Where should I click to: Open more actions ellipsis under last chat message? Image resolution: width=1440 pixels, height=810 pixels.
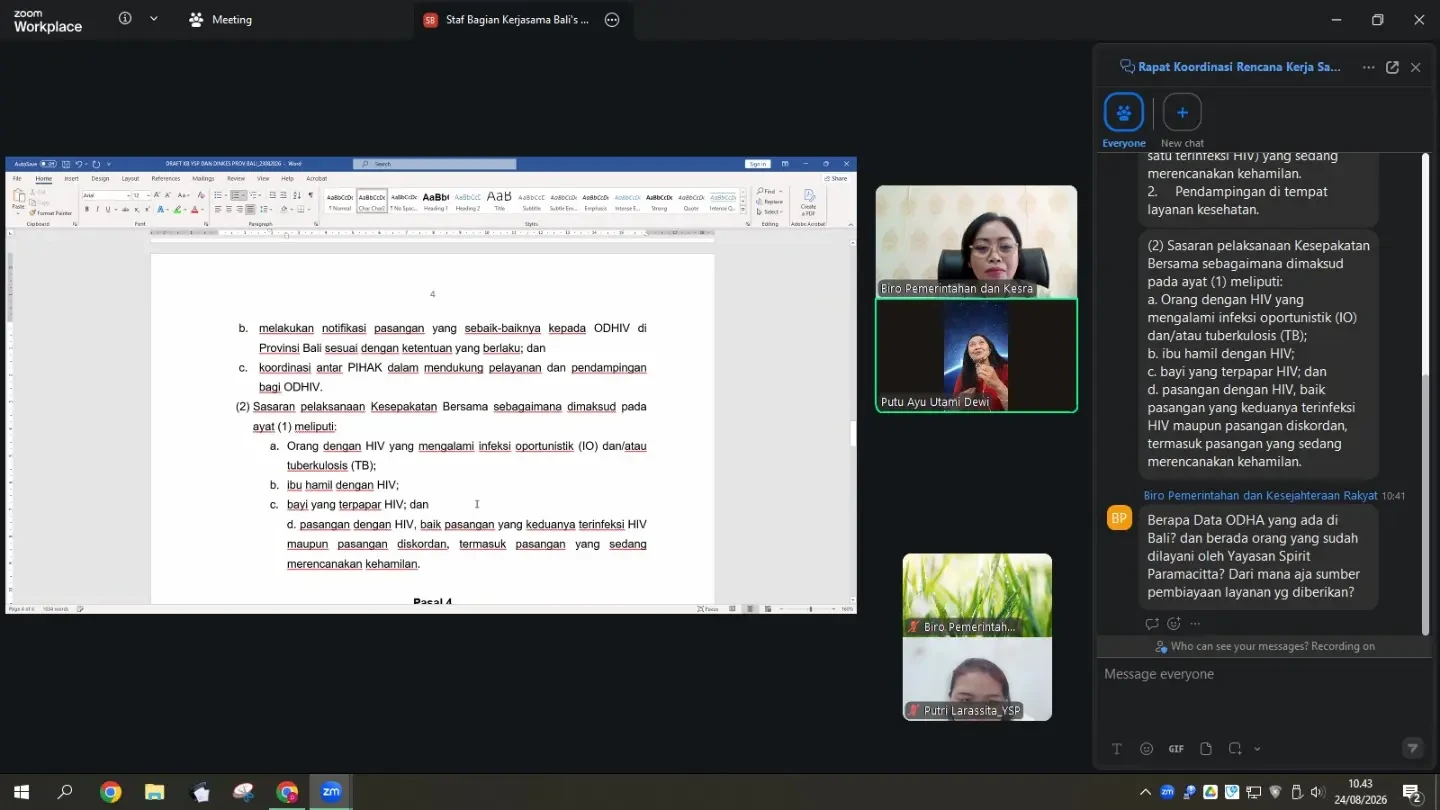1195,624
